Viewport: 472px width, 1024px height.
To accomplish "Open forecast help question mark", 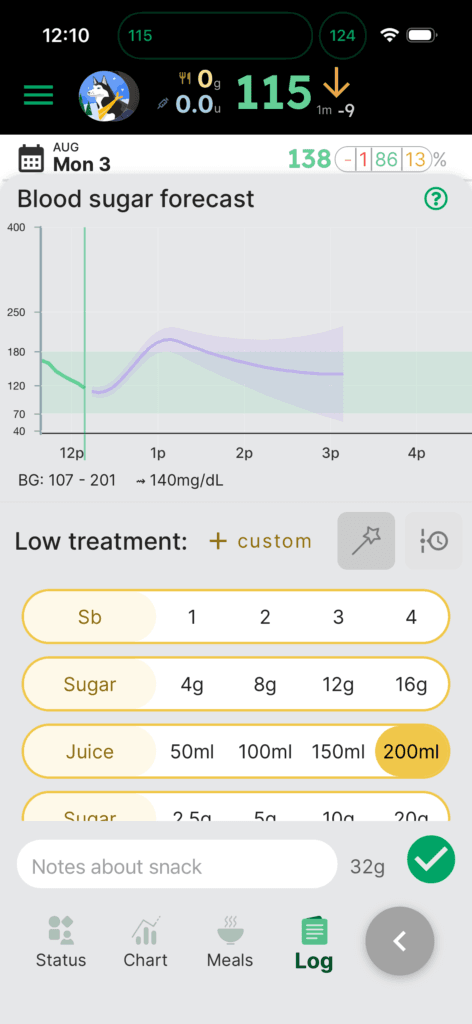I will (x=436, y=199).
